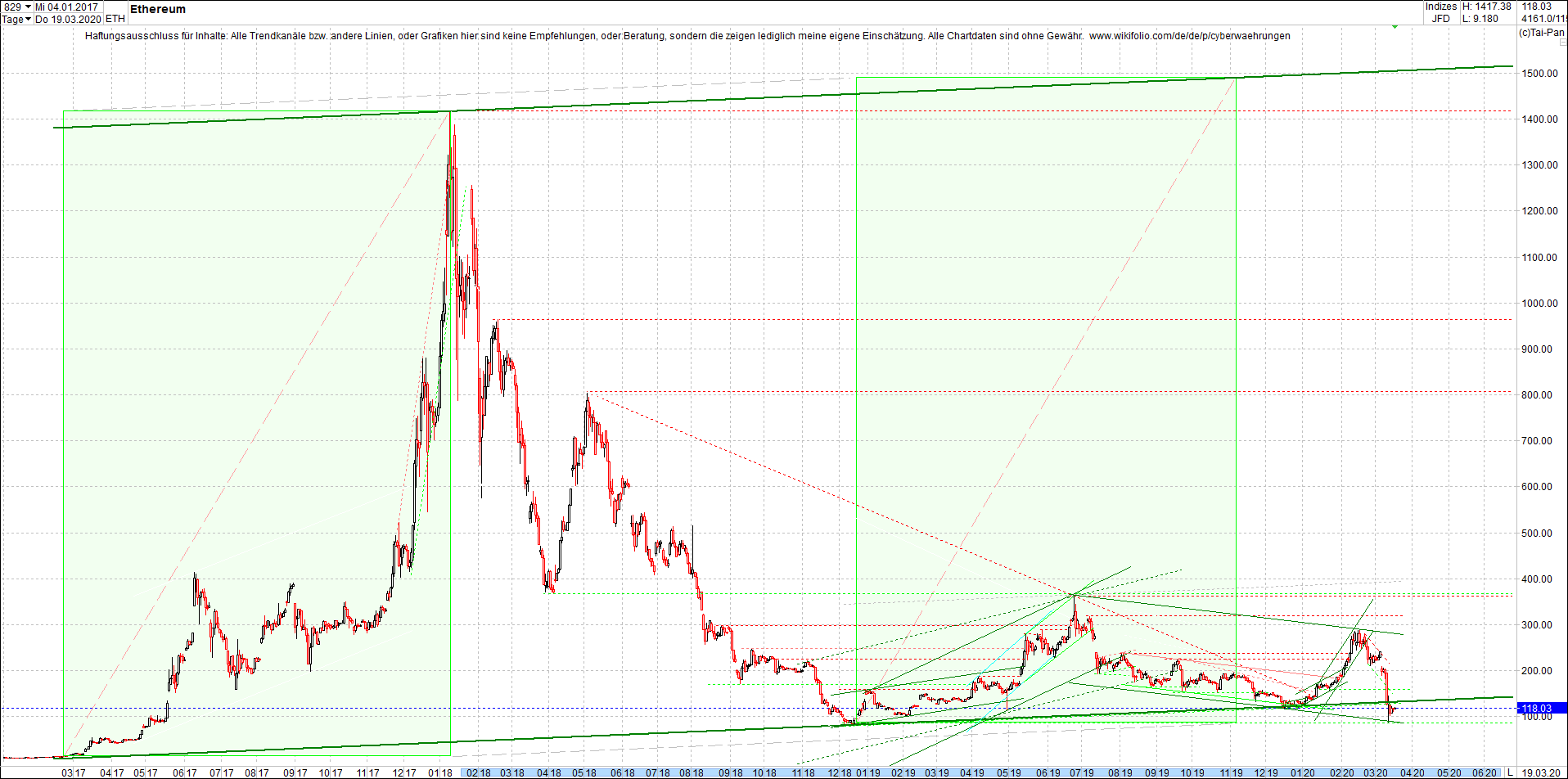Click the L indicator next to the date
Viewport: 1568px width, 779px height.
(x=1511, y=772)
